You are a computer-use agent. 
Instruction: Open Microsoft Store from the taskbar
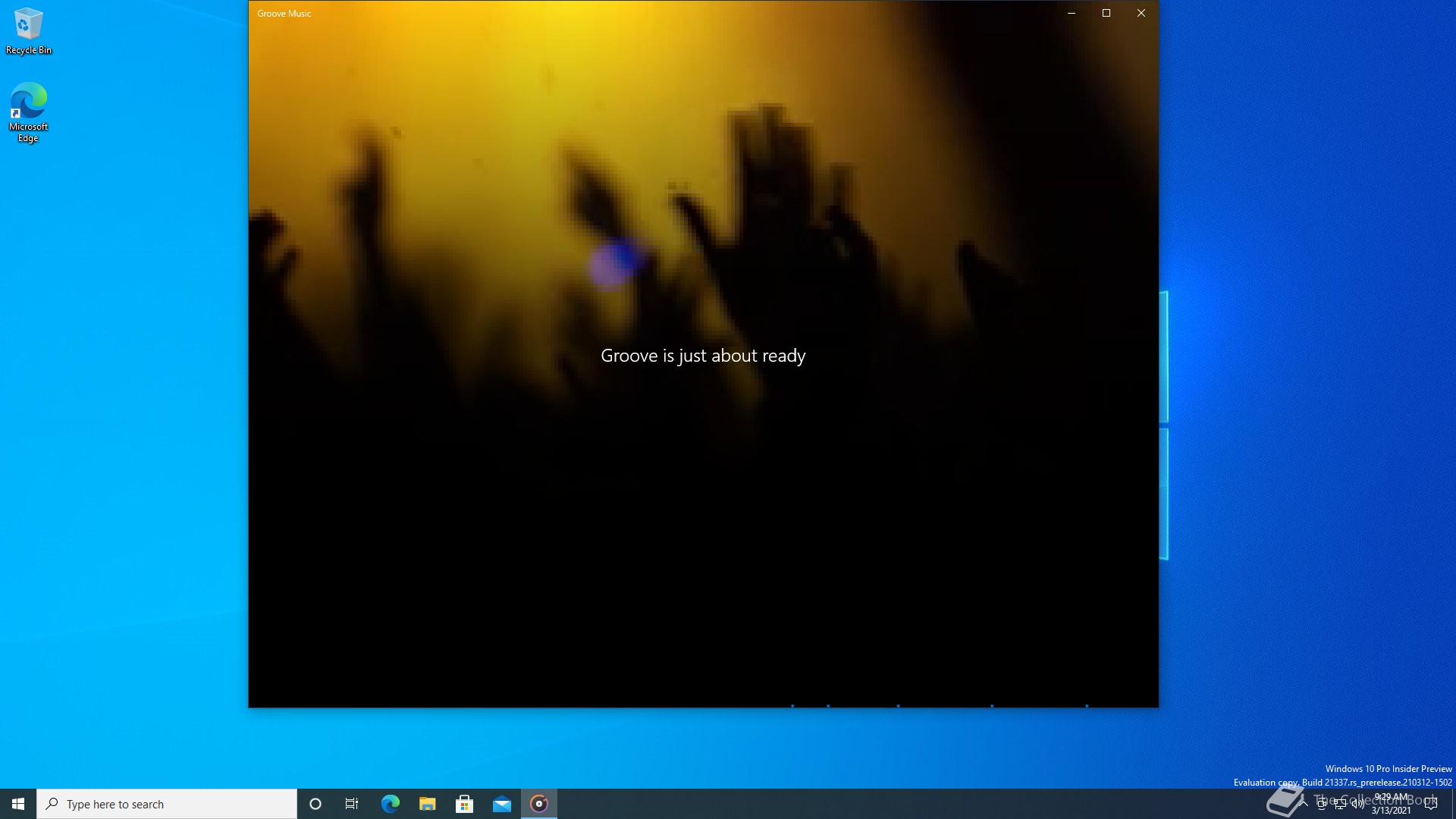pos(464,804)
